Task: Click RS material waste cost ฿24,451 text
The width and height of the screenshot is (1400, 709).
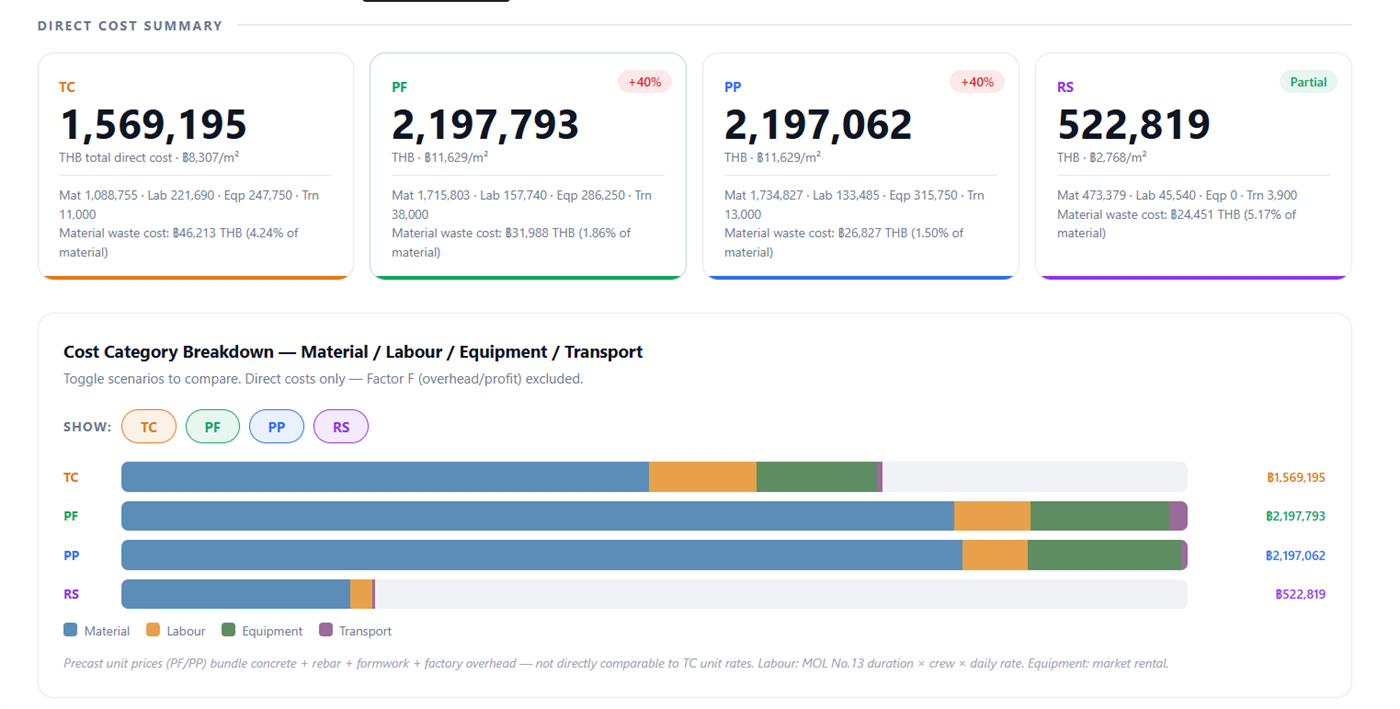Action: [1176, 223]
